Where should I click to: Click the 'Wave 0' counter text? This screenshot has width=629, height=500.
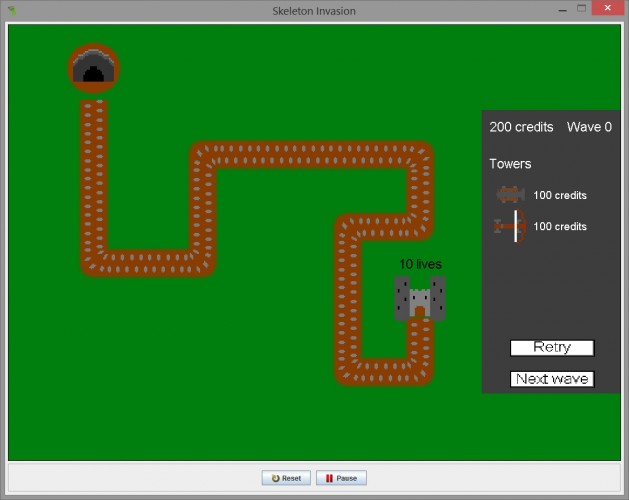pyautogui.click(x=589, y=127)
